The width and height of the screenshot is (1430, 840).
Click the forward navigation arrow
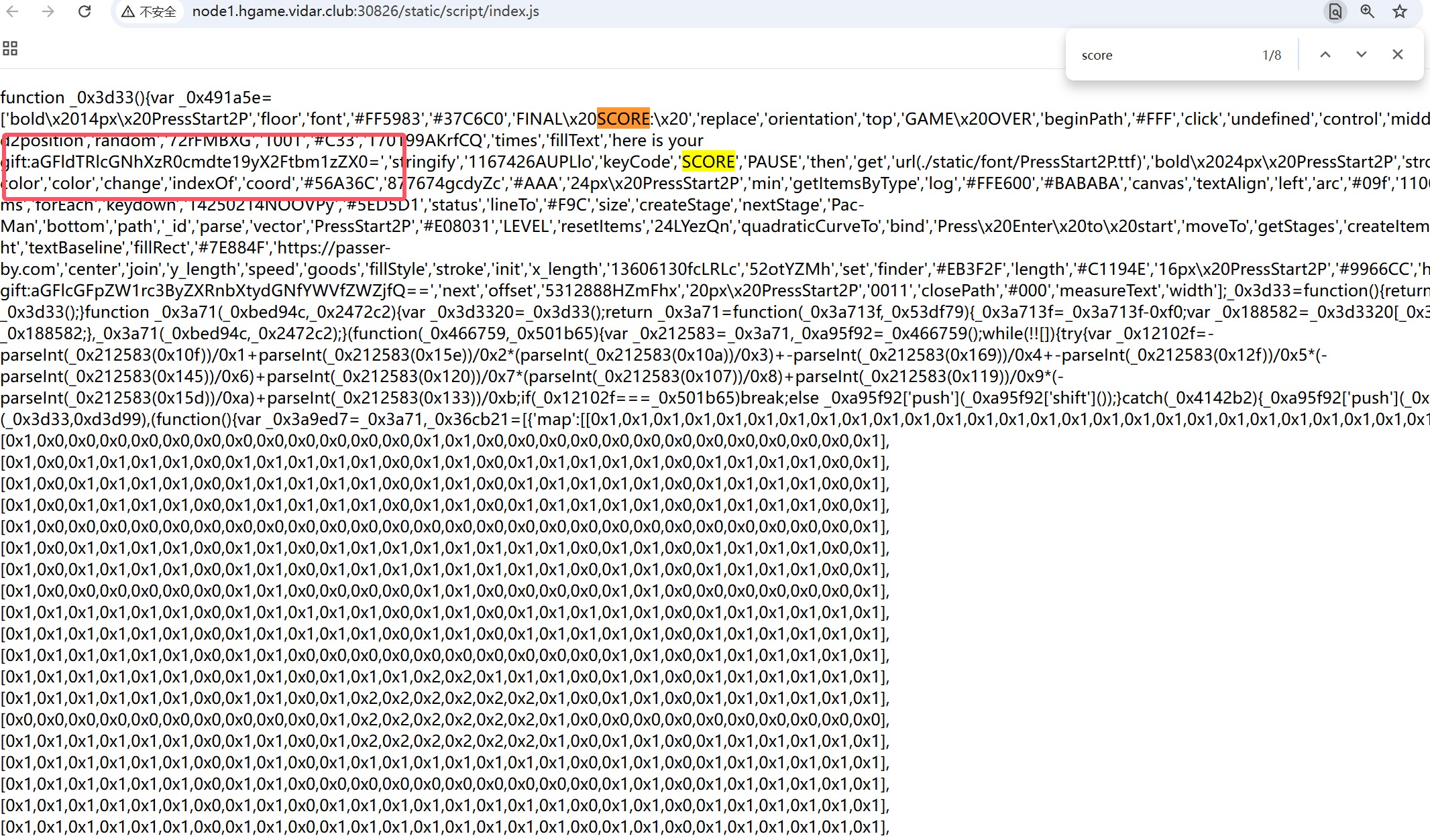click(48, 11)
